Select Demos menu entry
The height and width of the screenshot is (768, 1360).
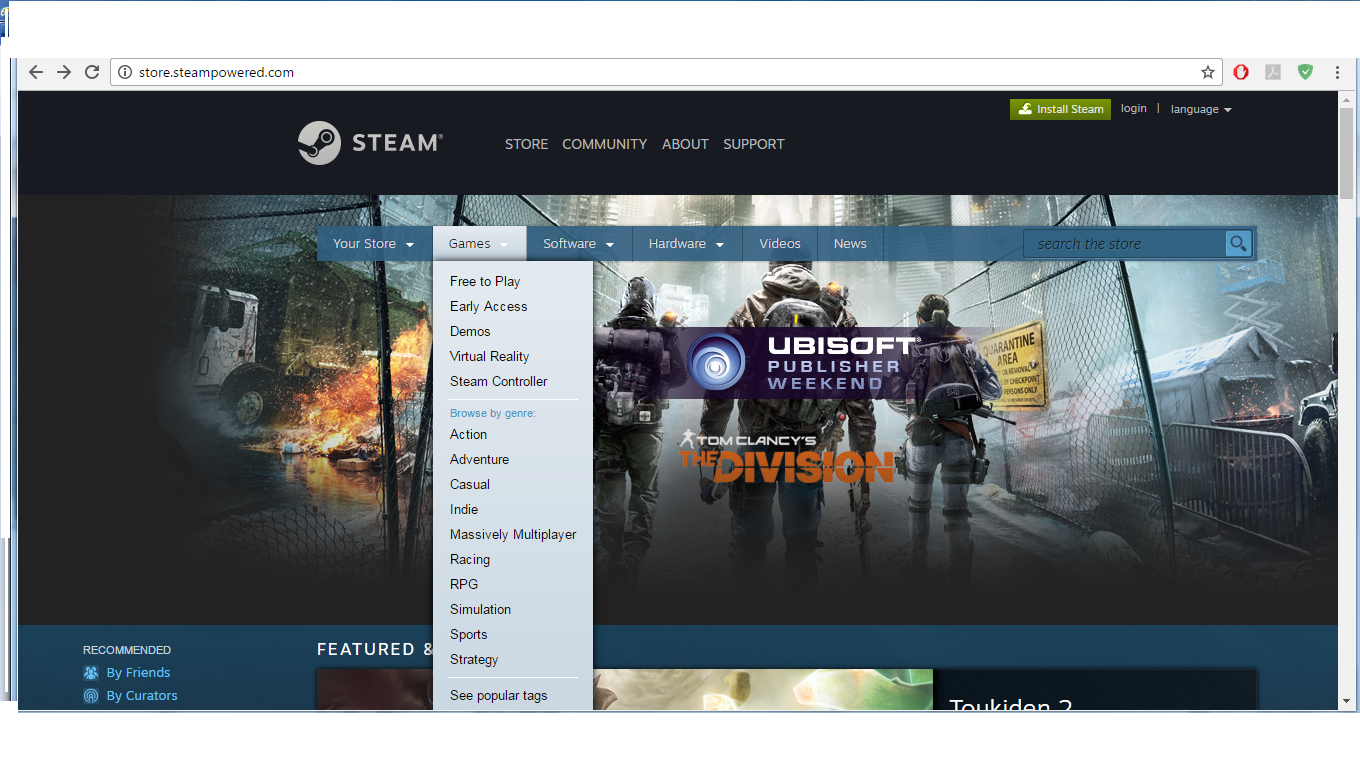pyautogui.click(x=470, y=331)
